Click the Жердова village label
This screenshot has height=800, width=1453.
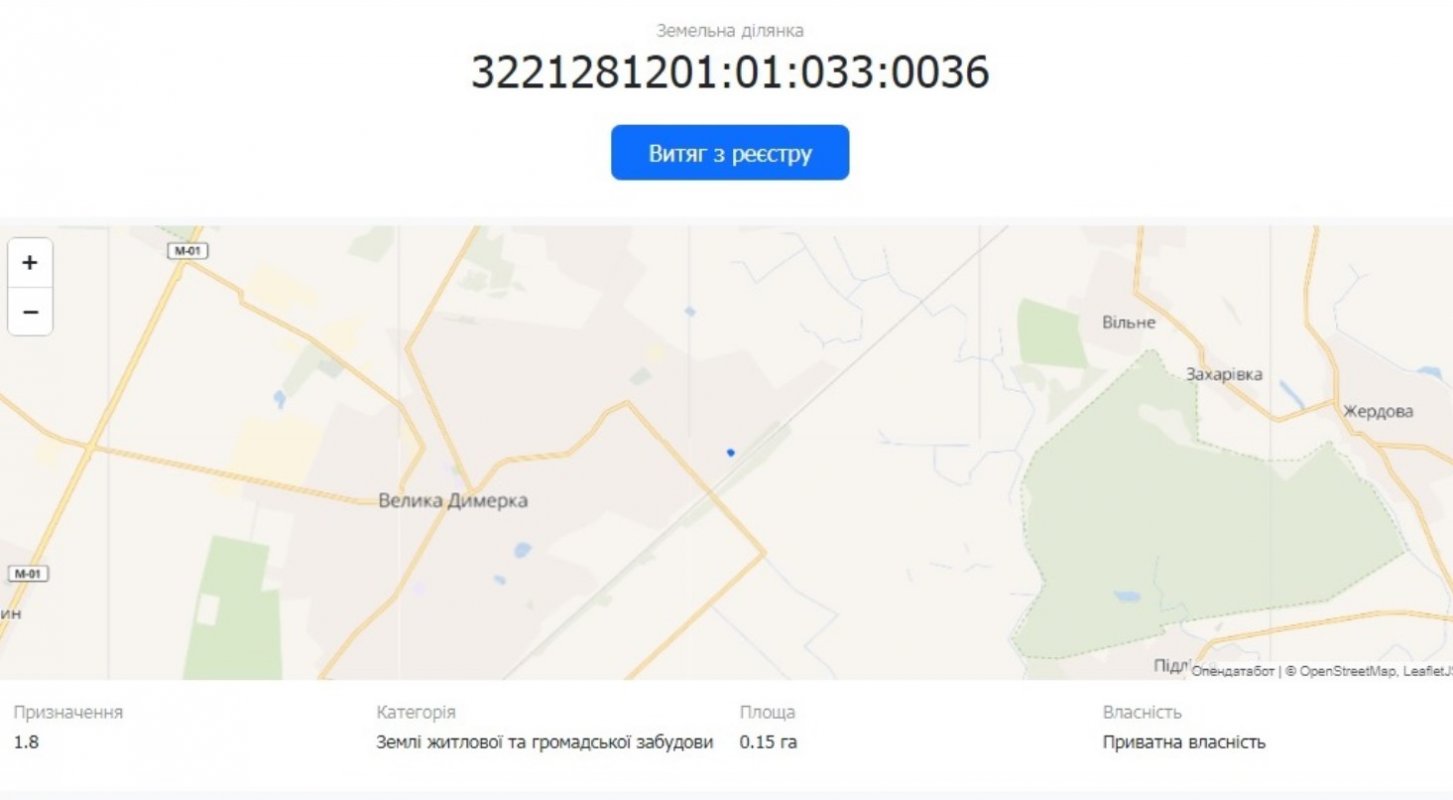pos(1378,412)
